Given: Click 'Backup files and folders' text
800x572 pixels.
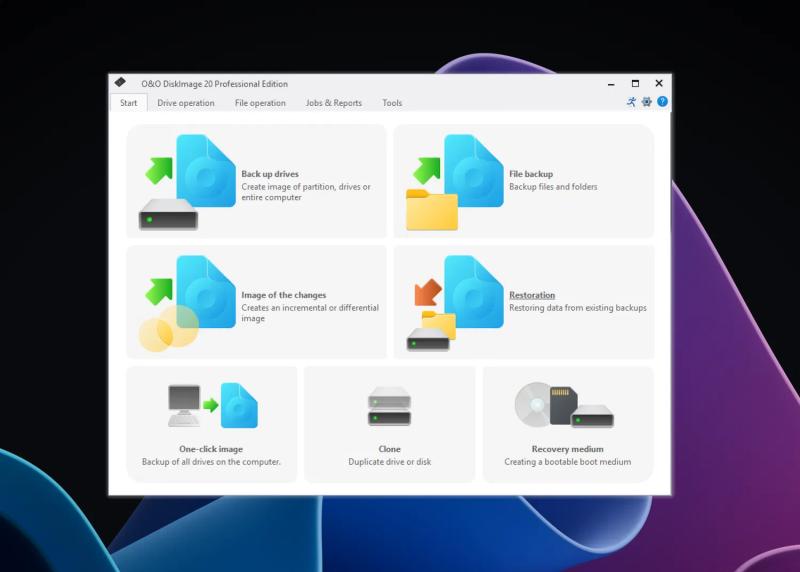Looking at the screenshot, I should [553, 187].
